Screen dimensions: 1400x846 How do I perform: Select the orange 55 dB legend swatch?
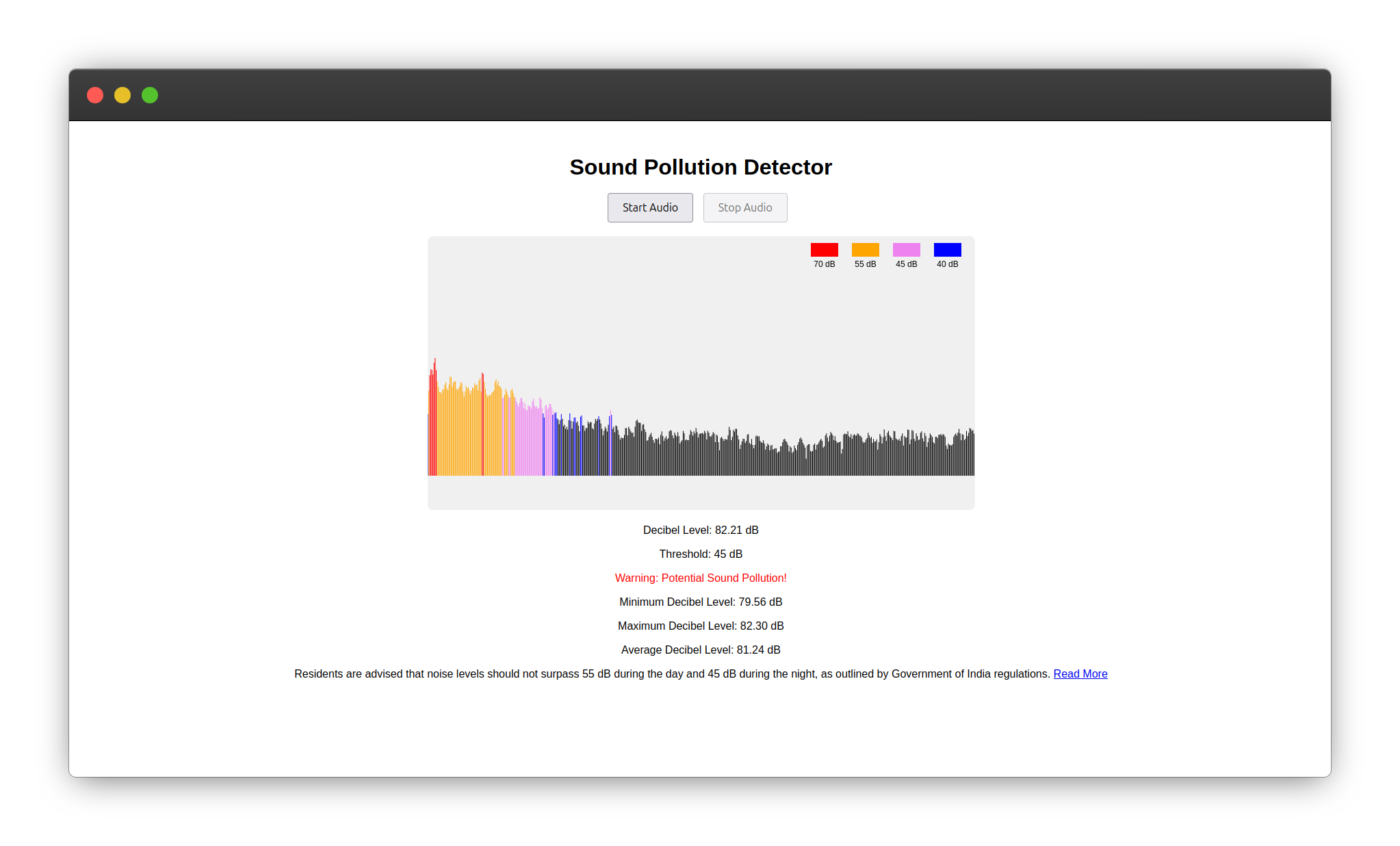point(865,250)
